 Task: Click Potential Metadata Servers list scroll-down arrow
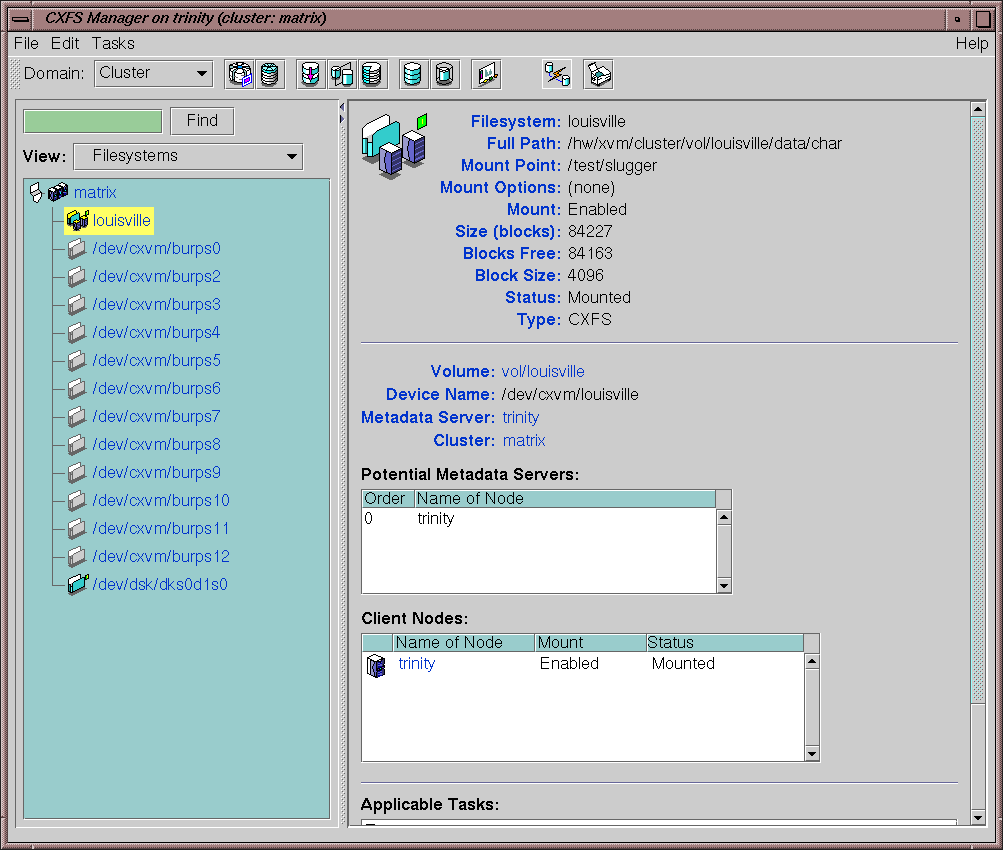tap(723, 585)
